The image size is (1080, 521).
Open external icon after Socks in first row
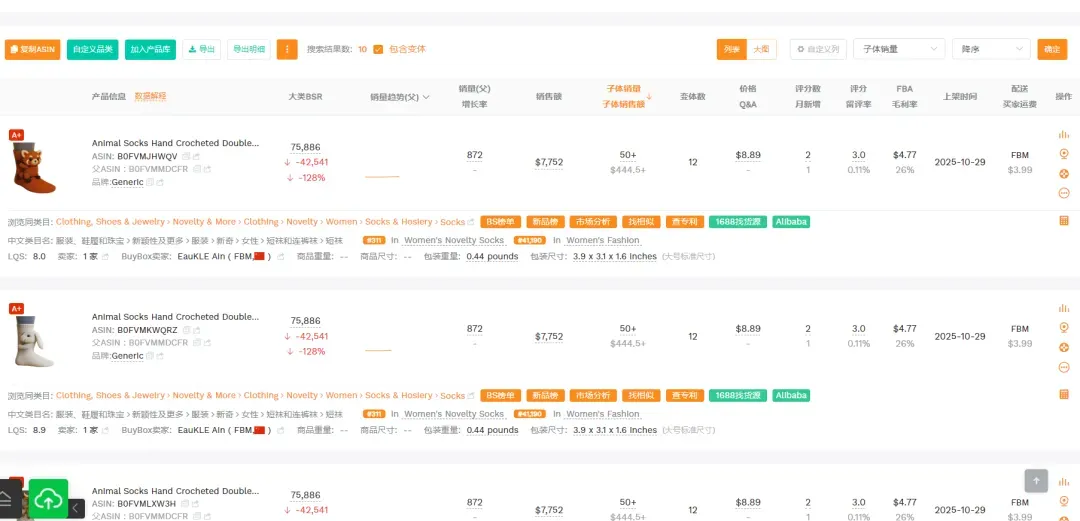pos(471,223)
